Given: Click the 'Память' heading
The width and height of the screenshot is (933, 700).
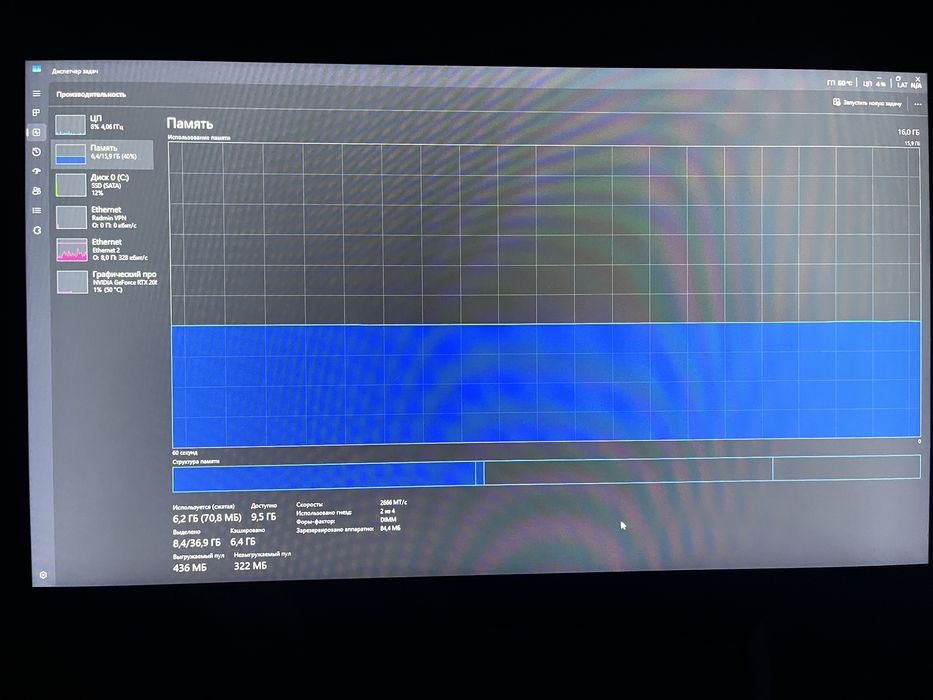Looking at the screenshot, I should pos(190,123).
